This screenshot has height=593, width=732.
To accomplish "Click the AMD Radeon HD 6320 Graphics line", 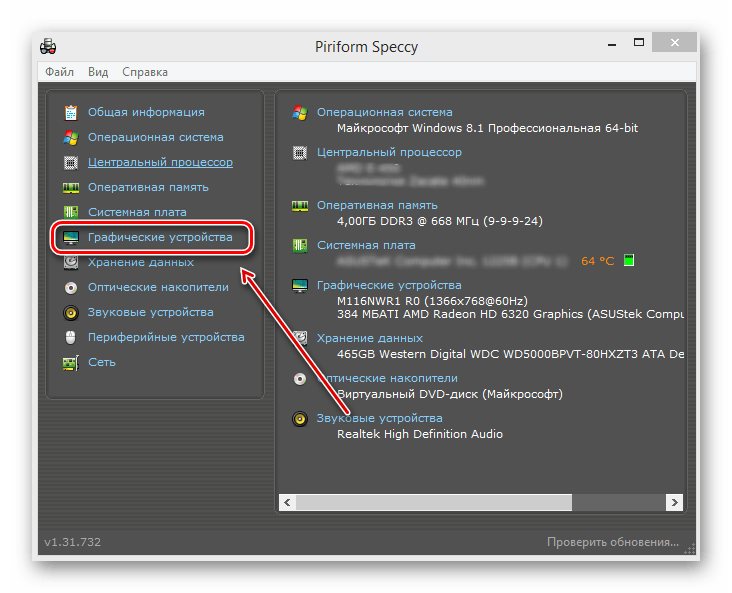I will [x=510, y=314].
